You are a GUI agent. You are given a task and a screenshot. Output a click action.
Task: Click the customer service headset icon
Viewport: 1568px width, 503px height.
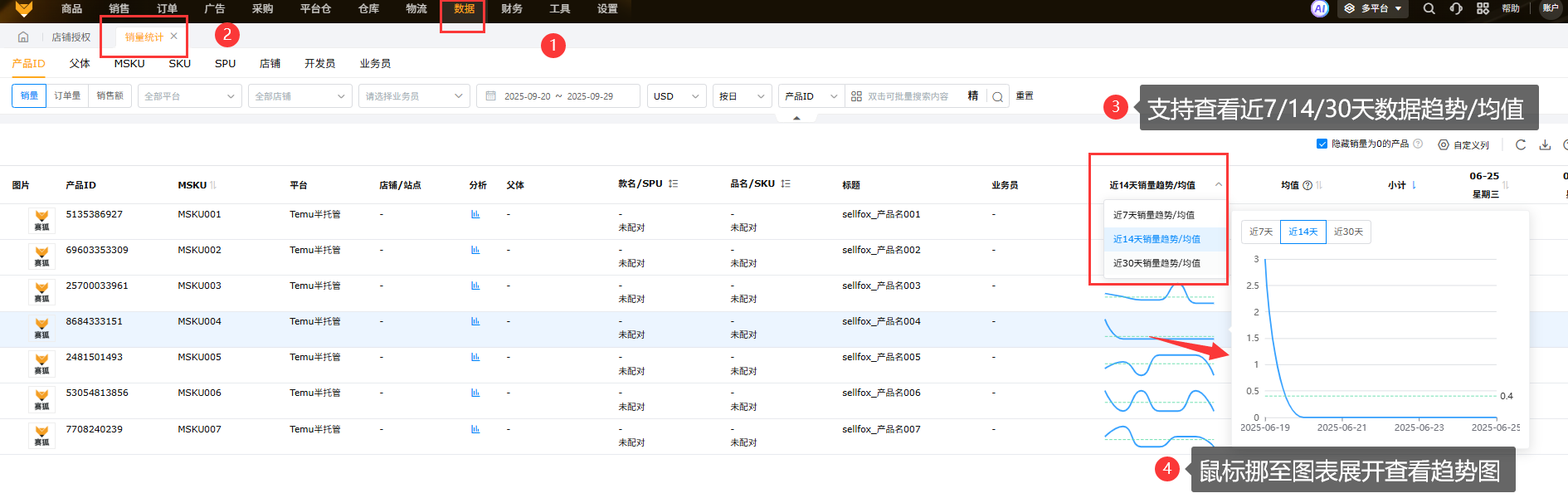pos(1456,9)
